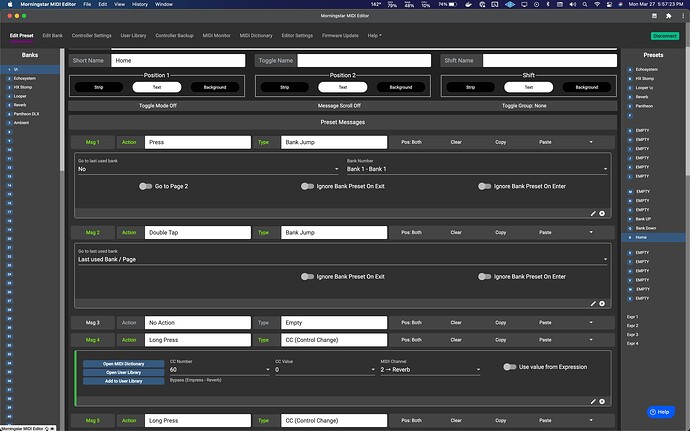The height and width of the screenshot is (431, 690).
Task: Click the Apple menu icon
Action: tap(10, 4)
